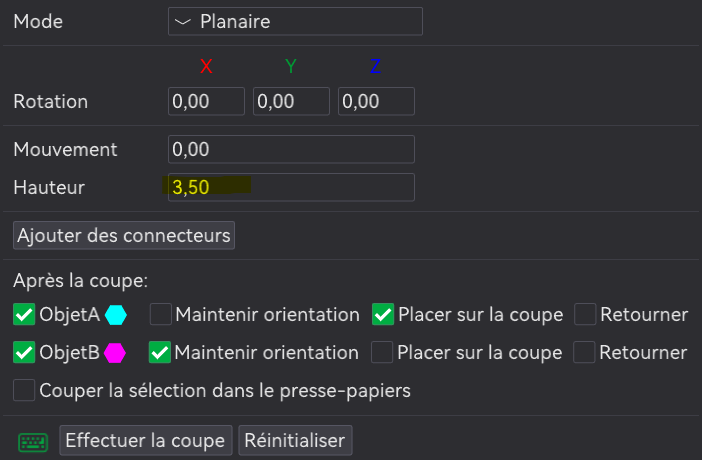Click the green keyboard shortcuts icon

pyautogui.click(x=33, y=442)
